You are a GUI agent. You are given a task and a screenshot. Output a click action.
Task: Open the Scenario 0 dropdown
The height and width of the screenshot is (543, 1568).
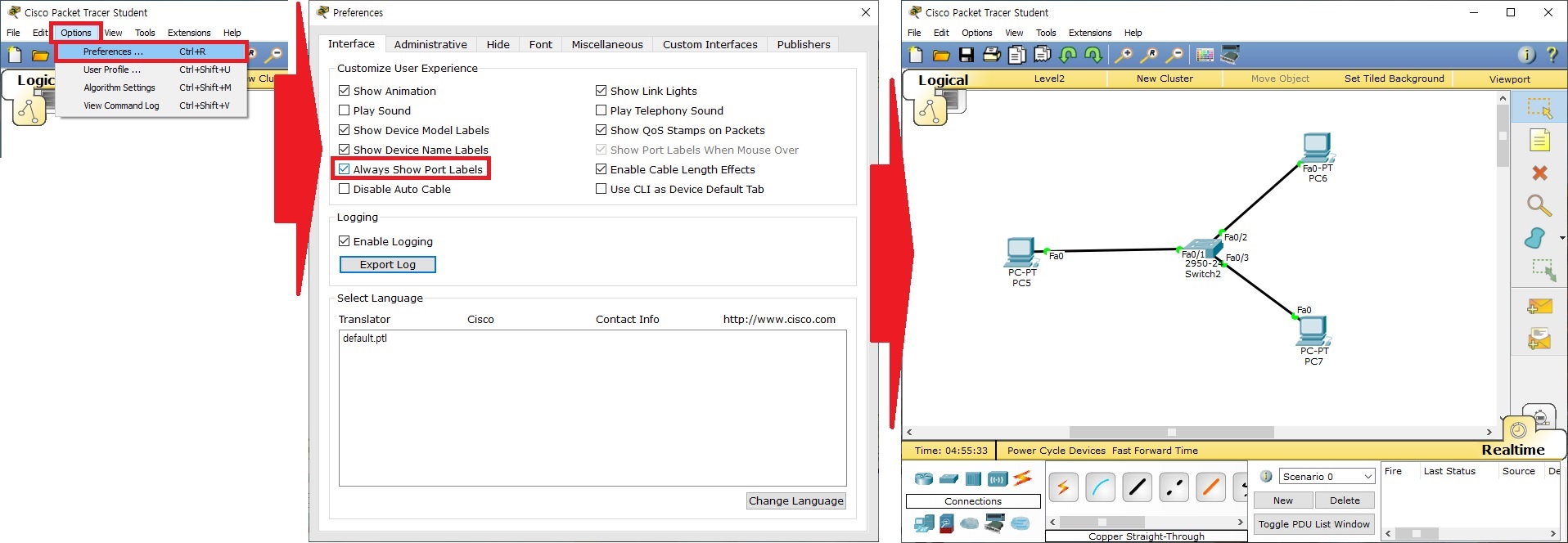point(1327,476)
